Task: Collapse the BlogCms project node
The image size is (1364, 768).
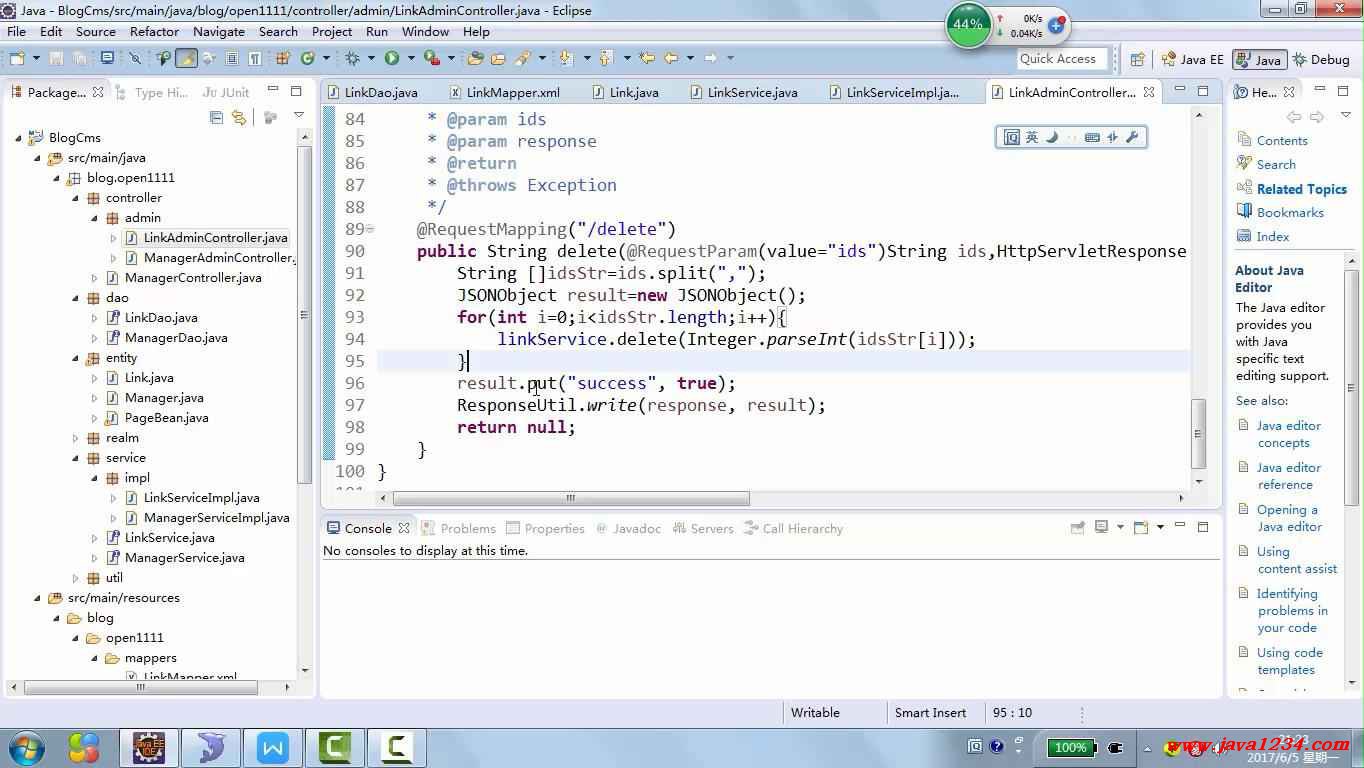Action: [x=18, y=137]
